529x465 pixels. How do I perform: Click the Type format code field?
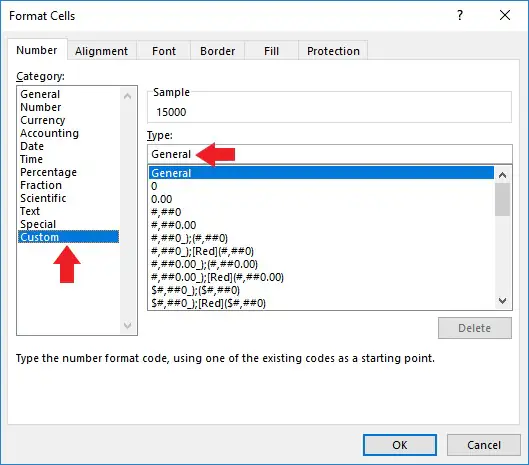(x=330, y=154)
